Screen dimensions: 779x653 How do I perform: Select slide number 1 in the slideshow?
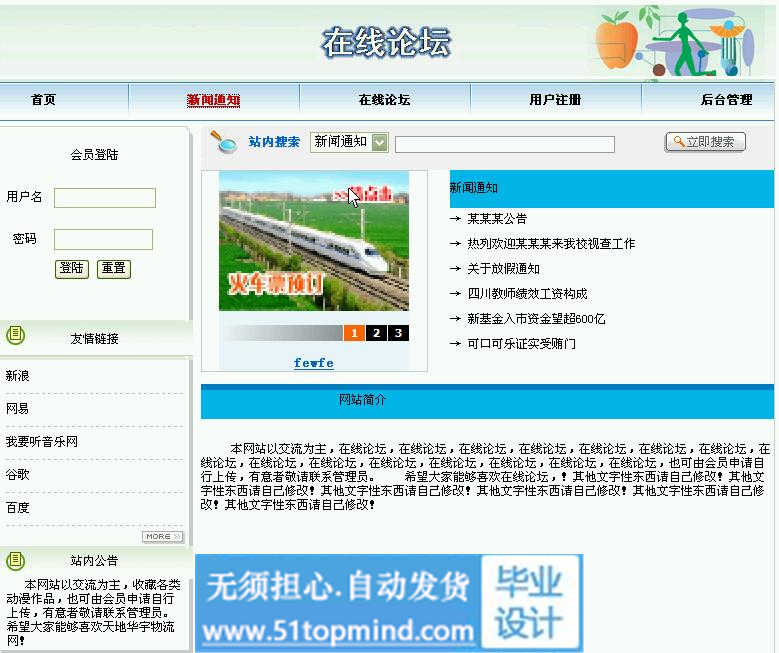[353, 333]
